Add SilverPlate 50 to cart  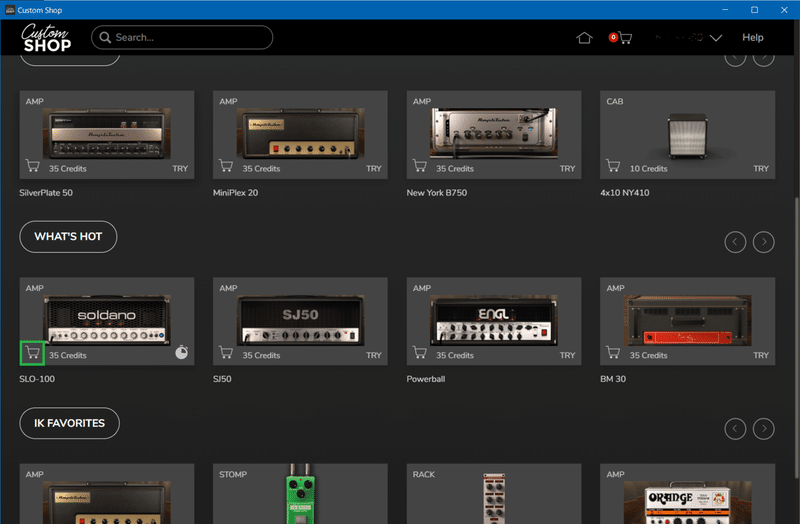(x=33, y=166)
